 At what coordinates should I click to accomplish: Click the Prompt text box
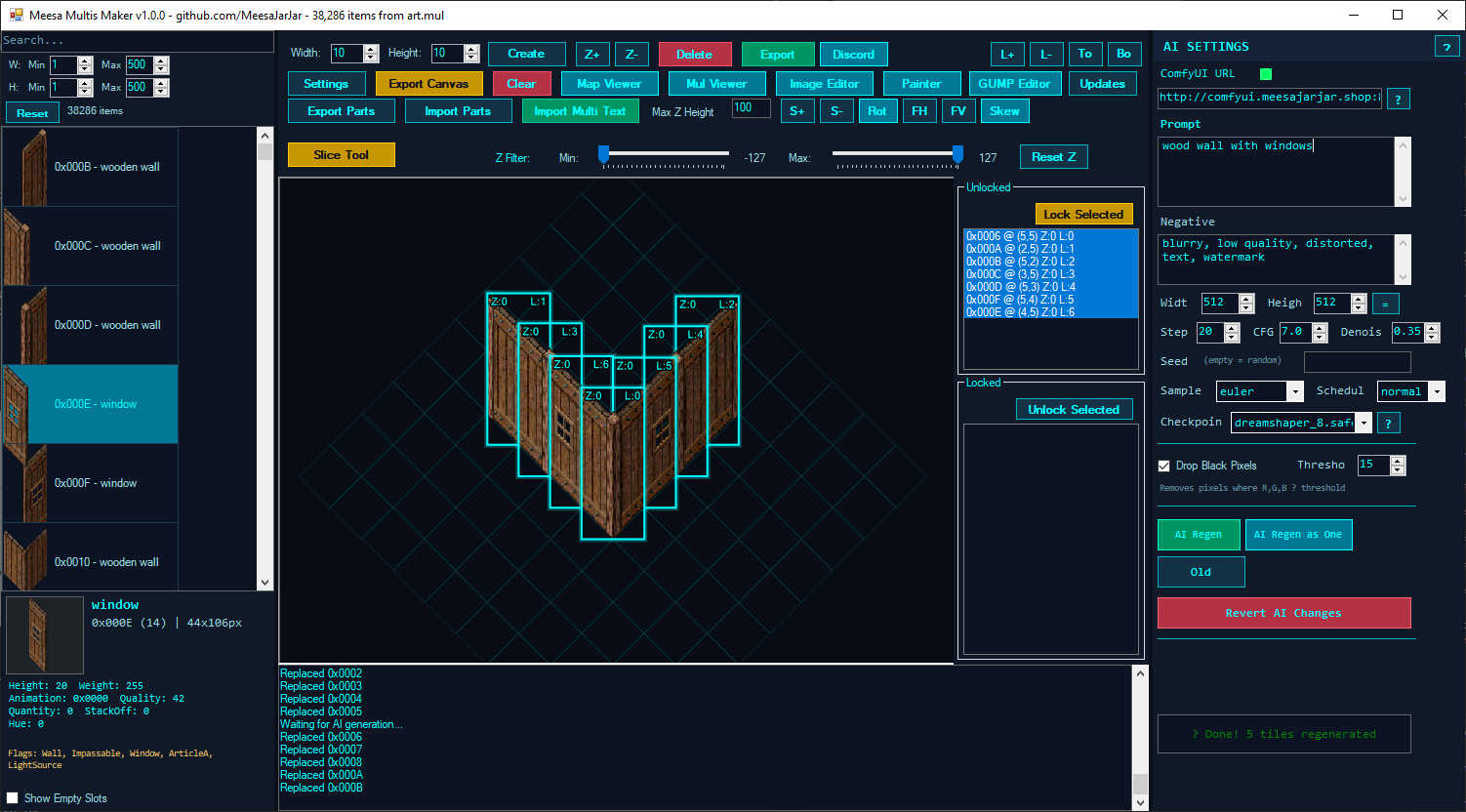click(1278, 172)
